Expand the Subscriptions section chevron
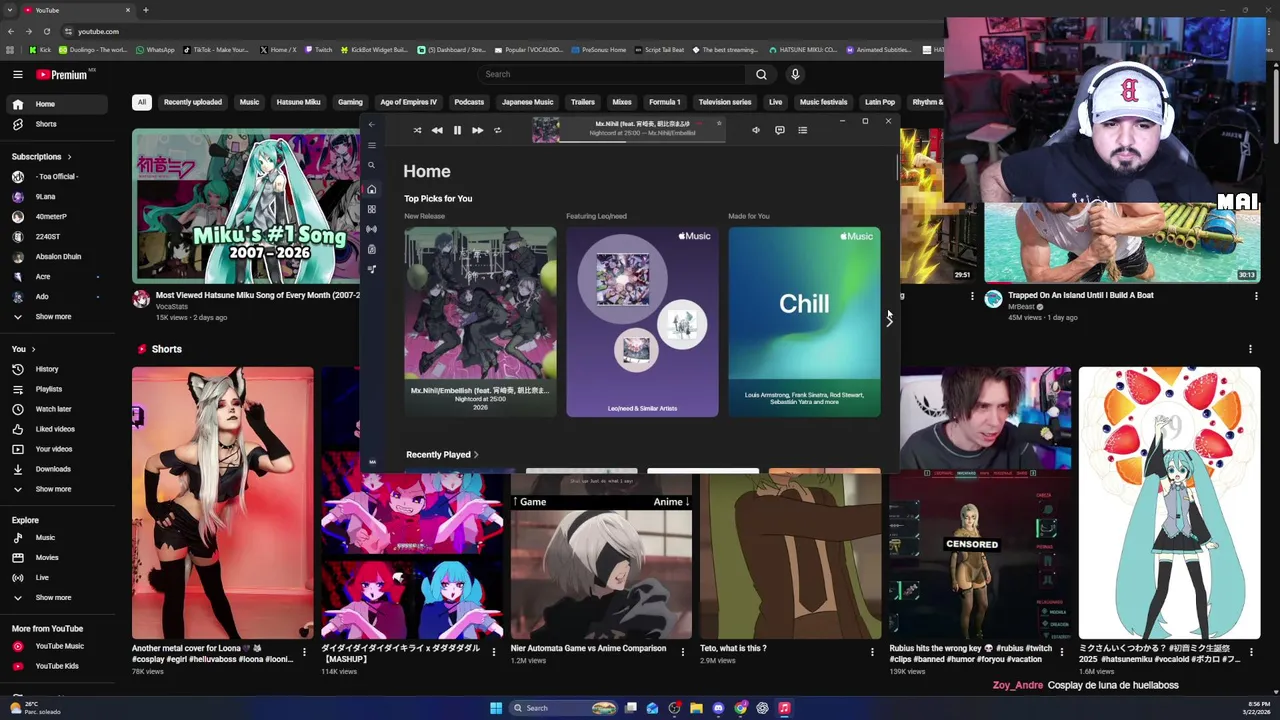 point(70,157)
